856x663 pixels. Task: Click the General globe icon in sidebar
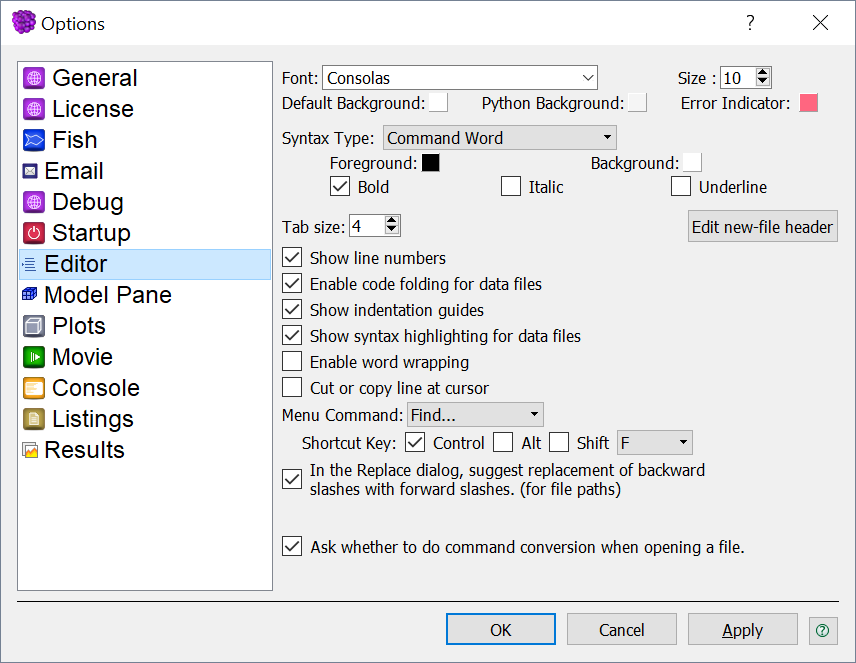click(x=34, y=78)
